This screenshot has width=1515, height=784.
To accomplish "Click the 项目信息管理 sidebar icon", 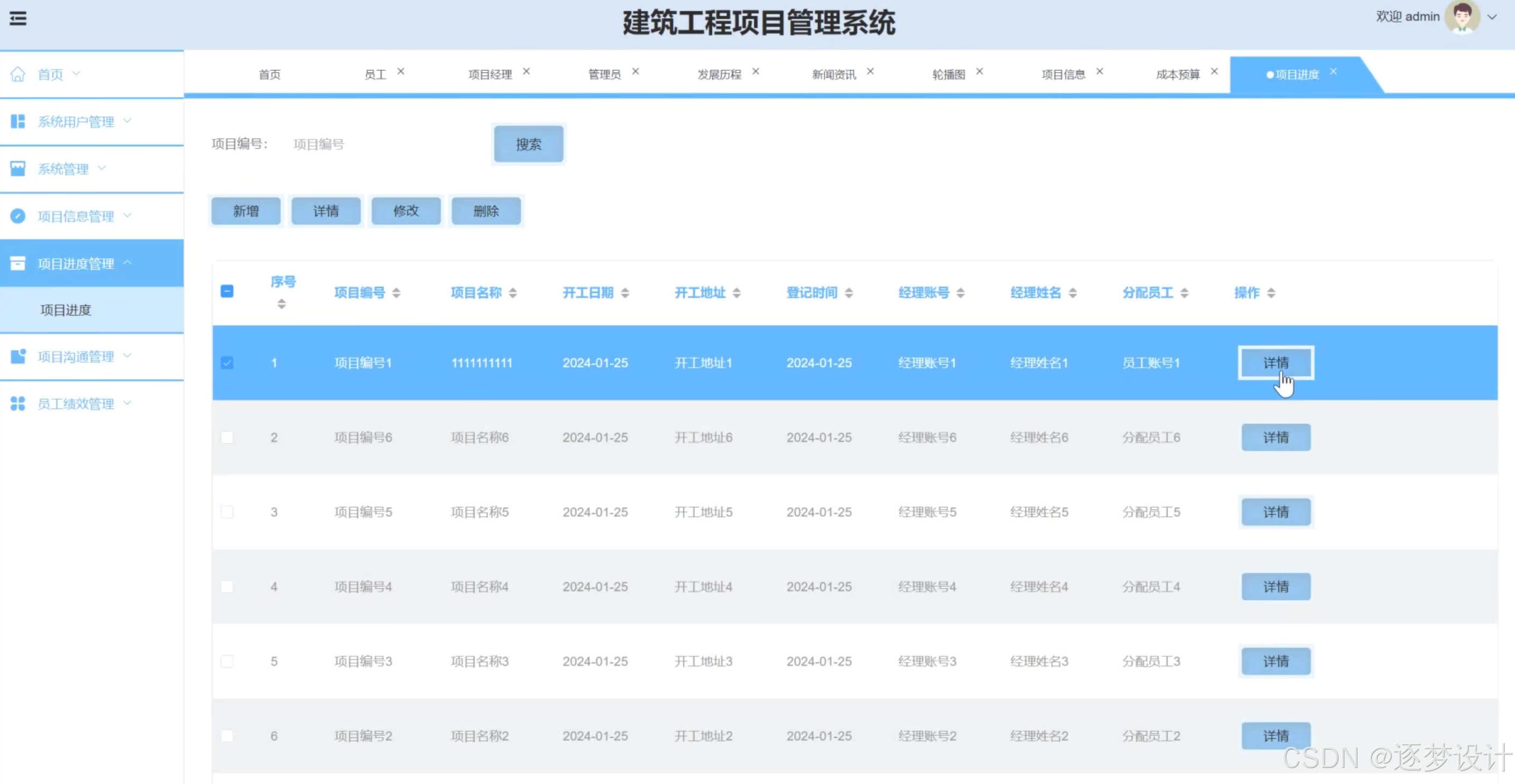I will 18,216.
